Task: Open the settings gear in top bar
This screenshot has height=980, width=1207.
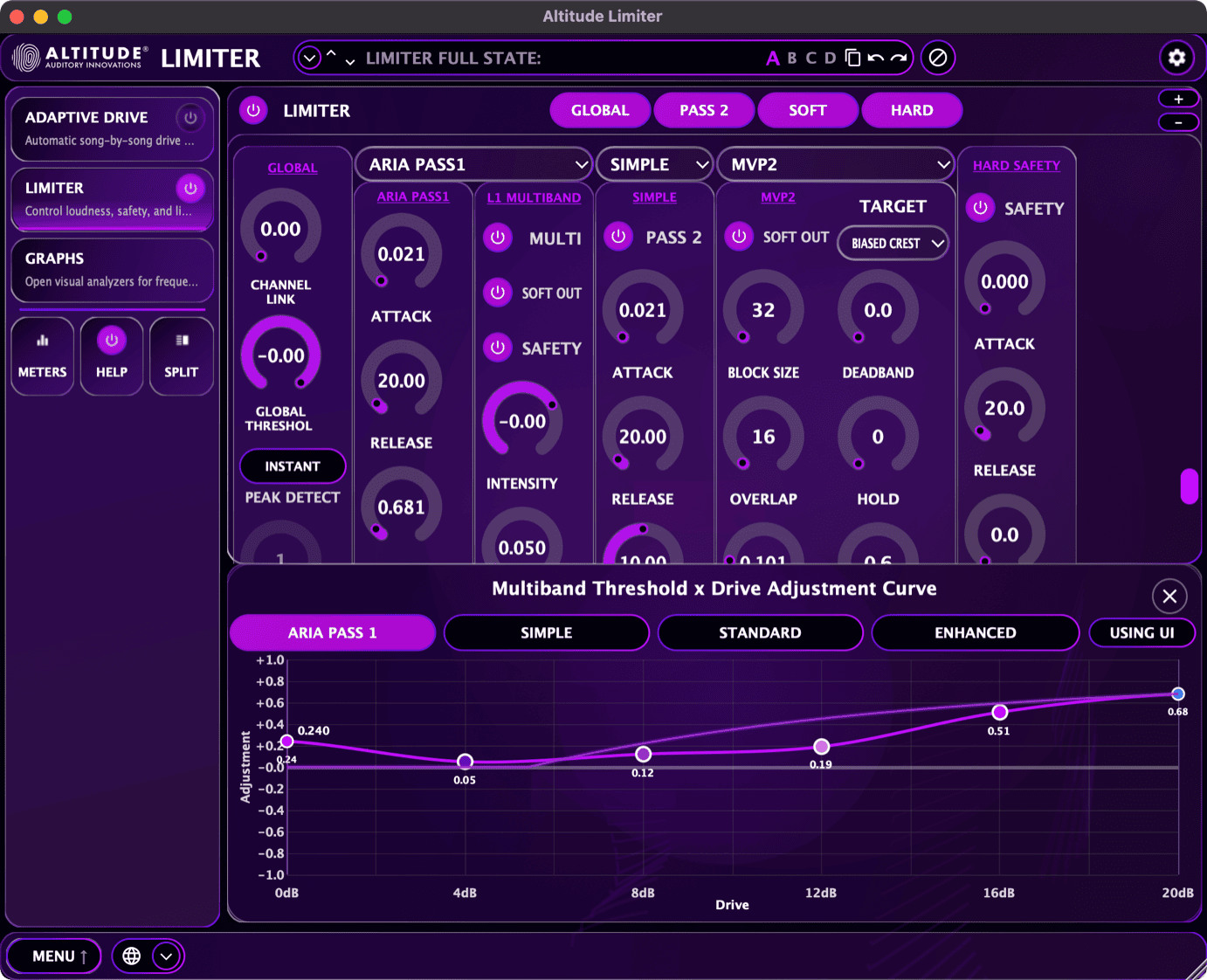Action: coord(1176,58)
